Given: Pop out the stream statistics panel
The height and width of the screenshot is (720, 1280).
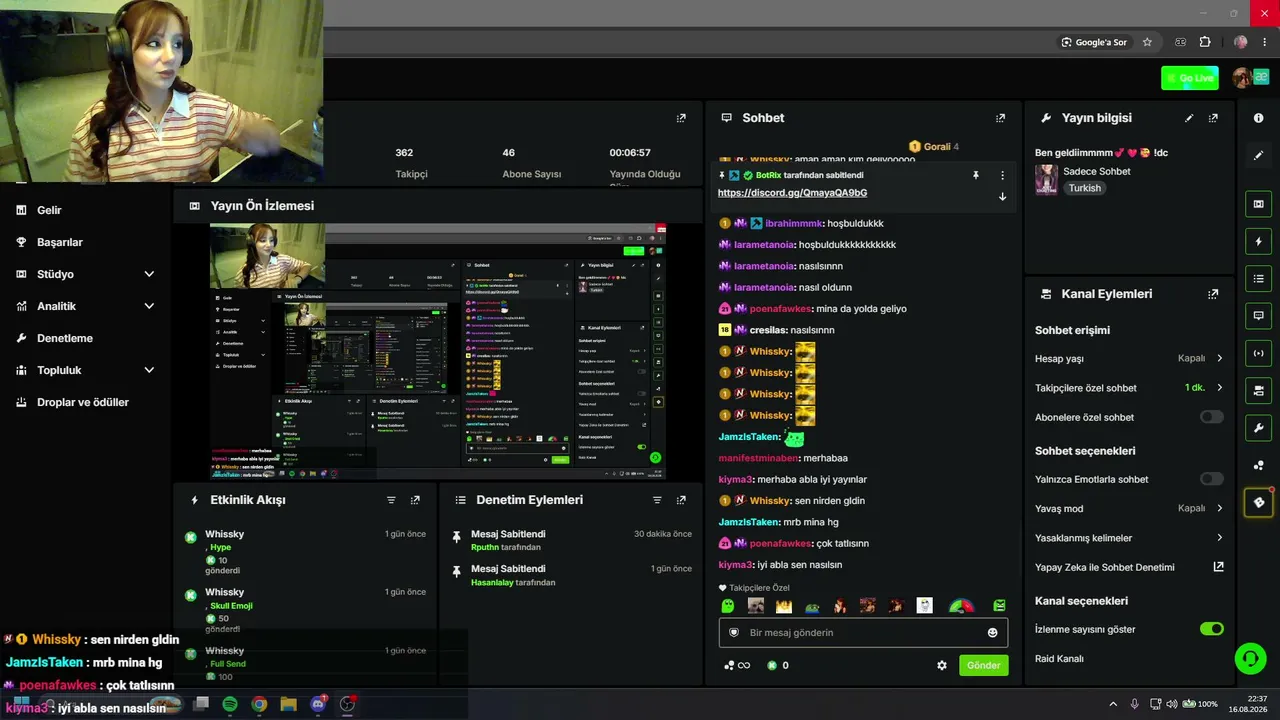Looking at the screenshot, I should [681, 118].
